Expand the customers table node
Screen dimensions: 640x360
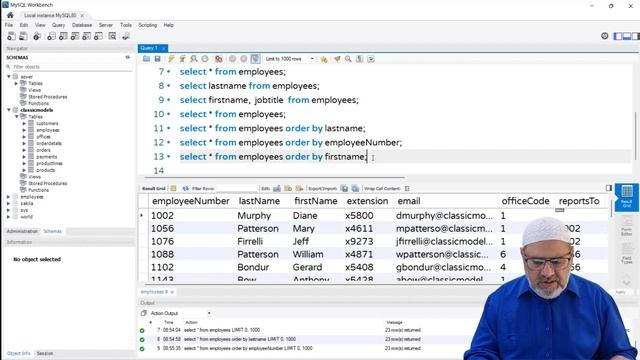click(x=24, y=123)
